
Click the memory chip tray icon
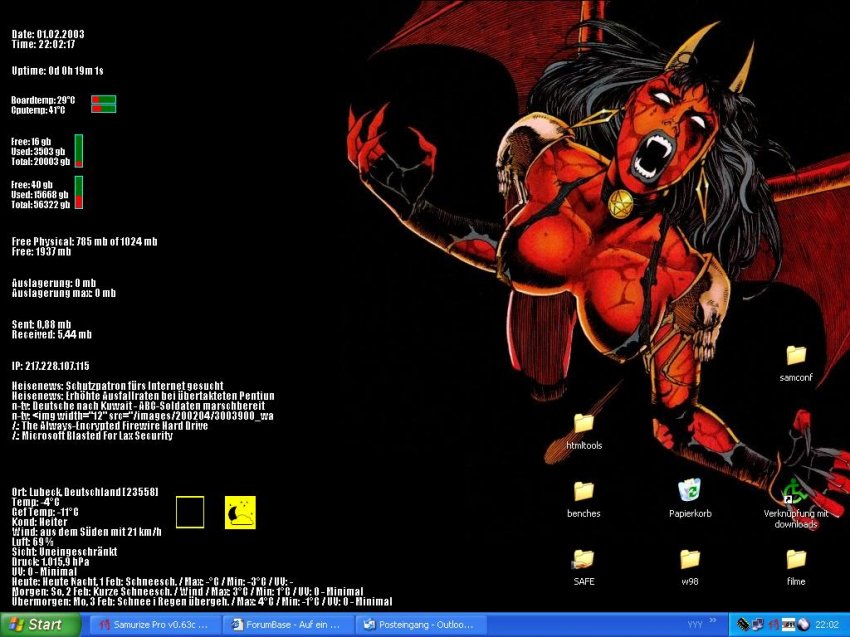tap(743, 625)
